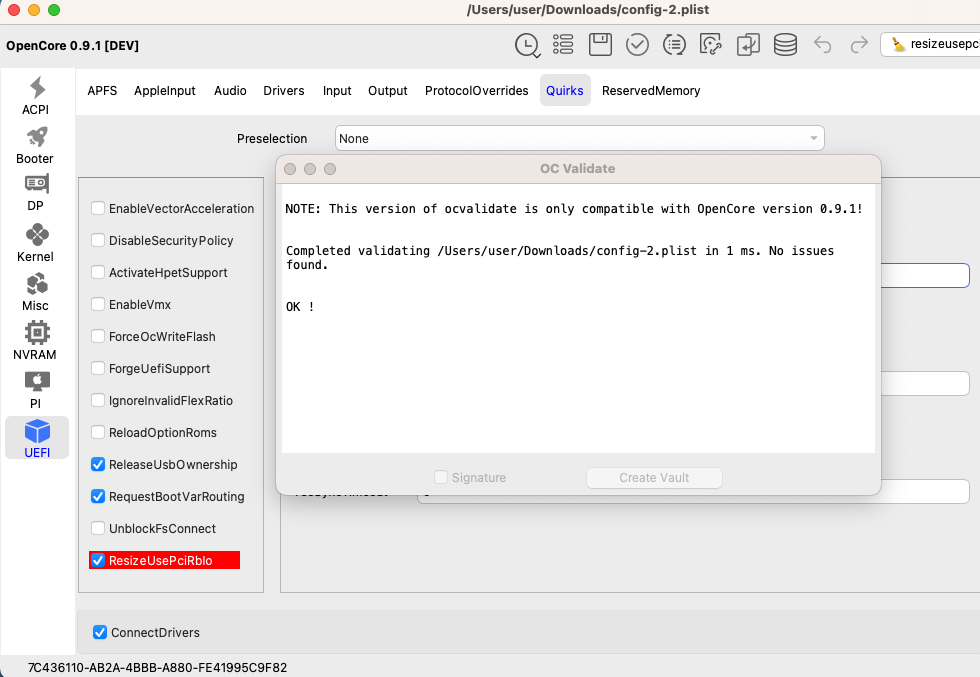The width and height of the screenshot is (980, 677).
Task: Open recent files clock icon
Action: (x=526, y=44)
